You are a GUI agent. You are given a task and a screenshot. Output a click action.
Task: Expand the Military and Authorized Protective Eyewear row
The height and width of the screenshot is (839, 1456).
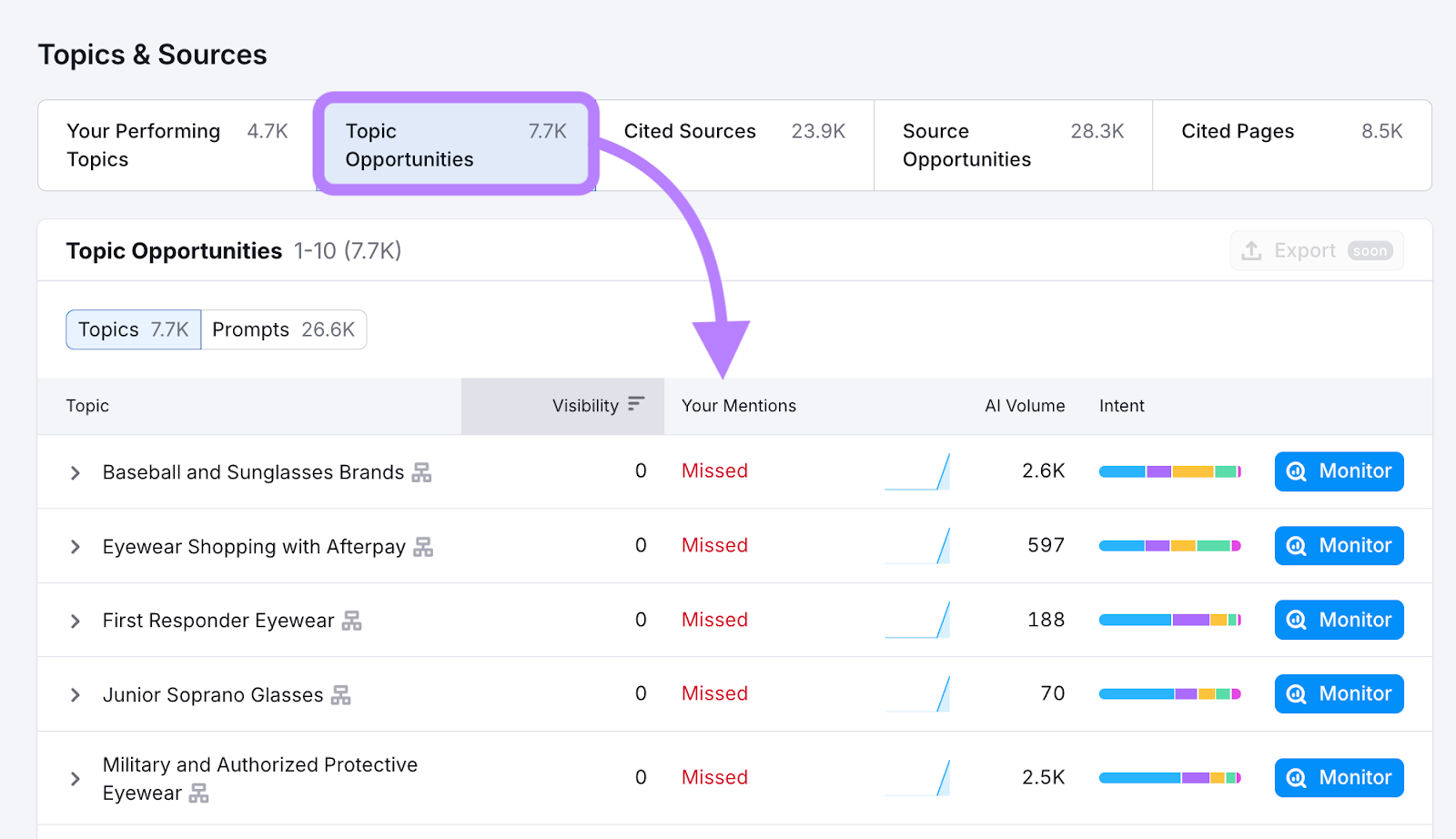pyautogui.click(x=75, y=778)
